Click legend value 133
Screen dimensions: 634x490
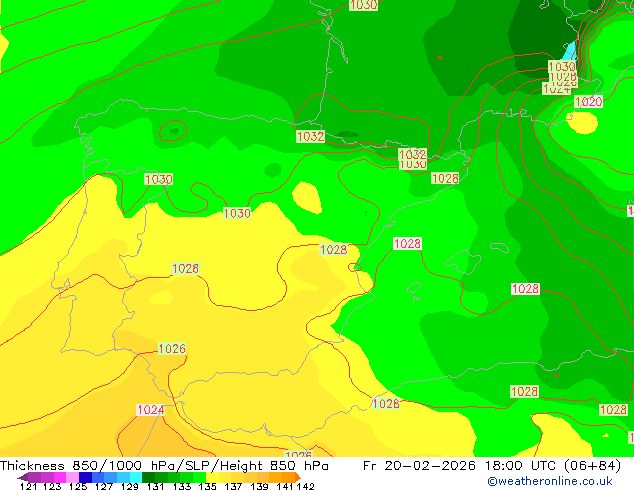[182, 486]
